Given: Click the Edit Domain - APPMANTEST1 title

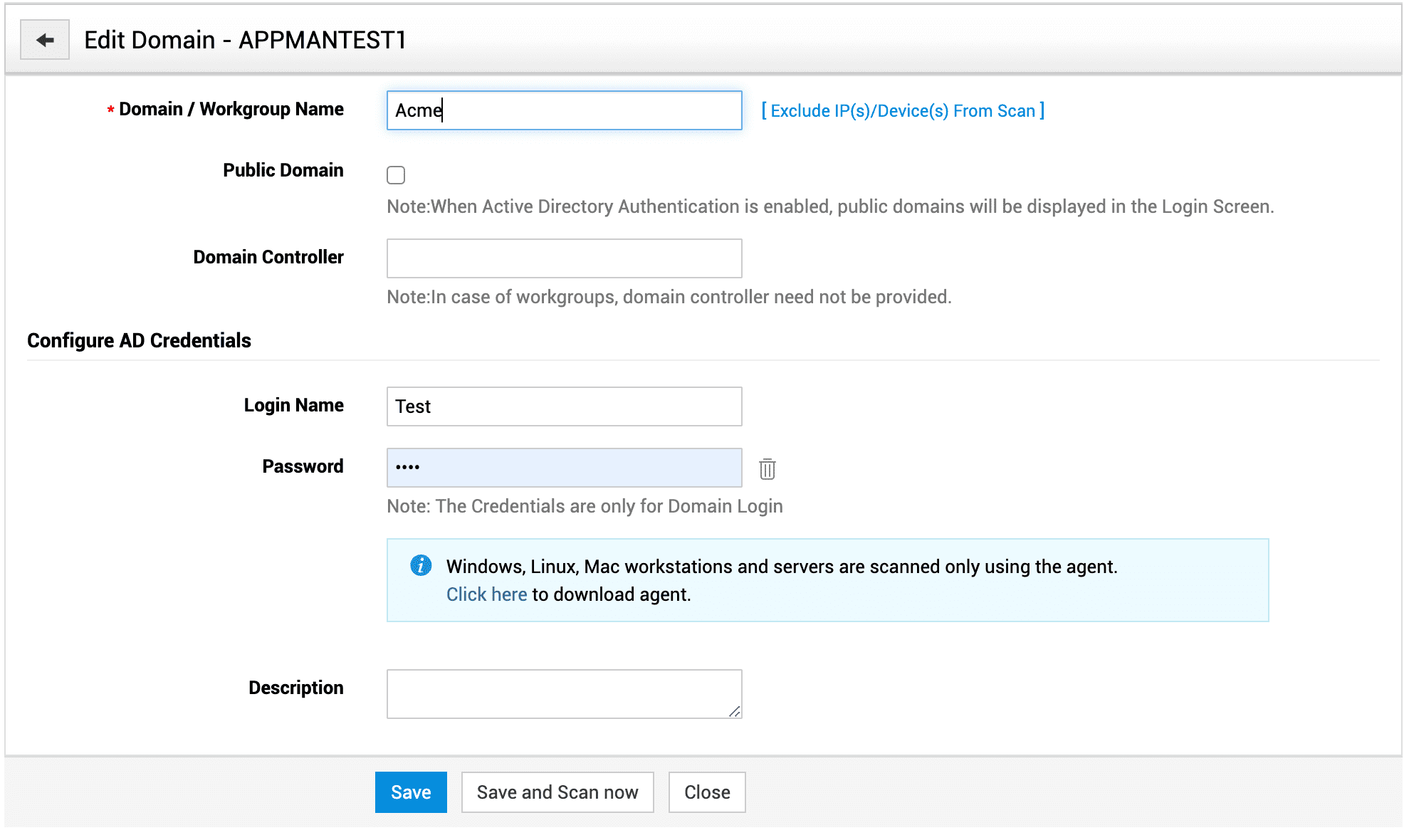Looking at the screenshot, I should click(x=245, y=40).
